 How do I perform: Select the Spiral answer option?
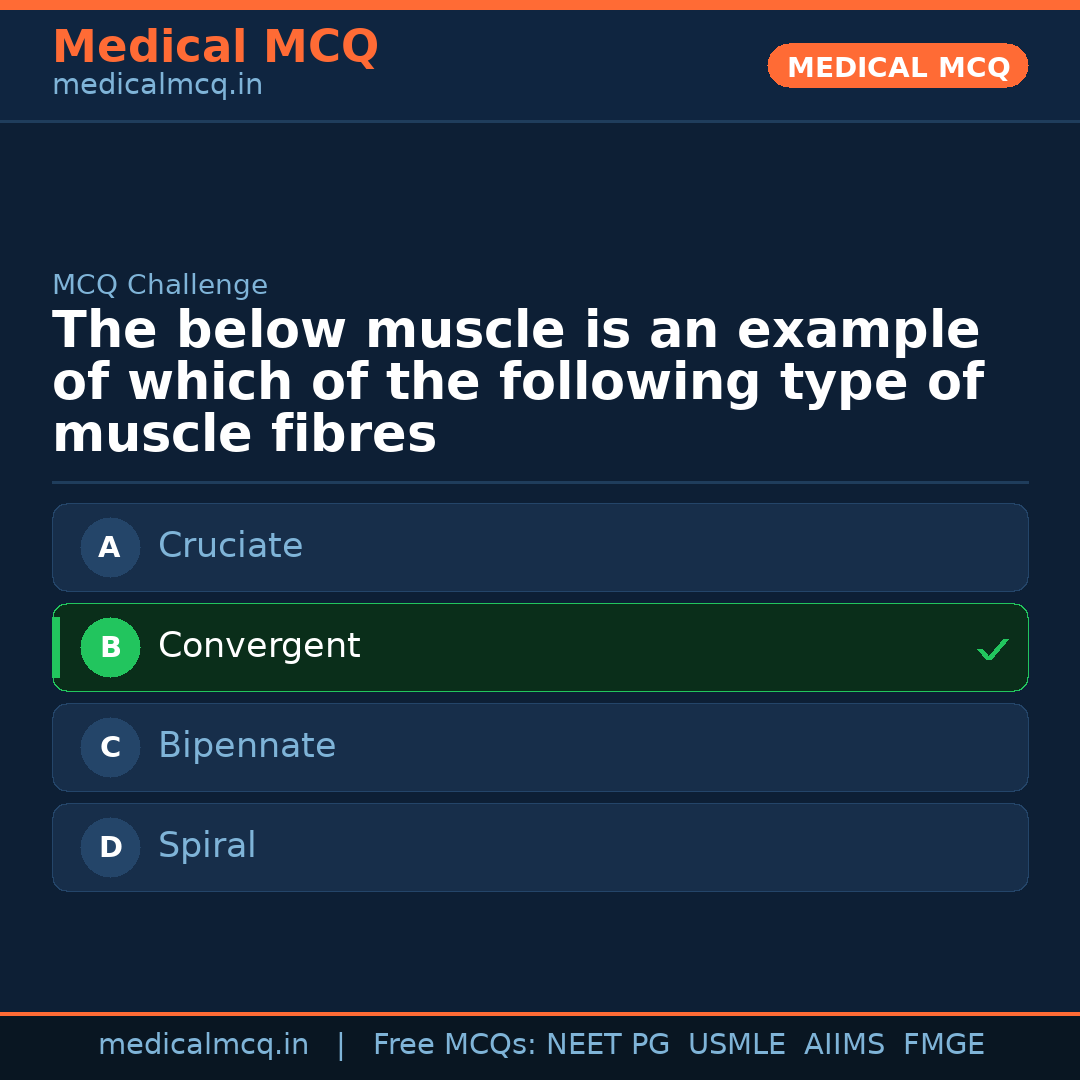click(540, 847)
